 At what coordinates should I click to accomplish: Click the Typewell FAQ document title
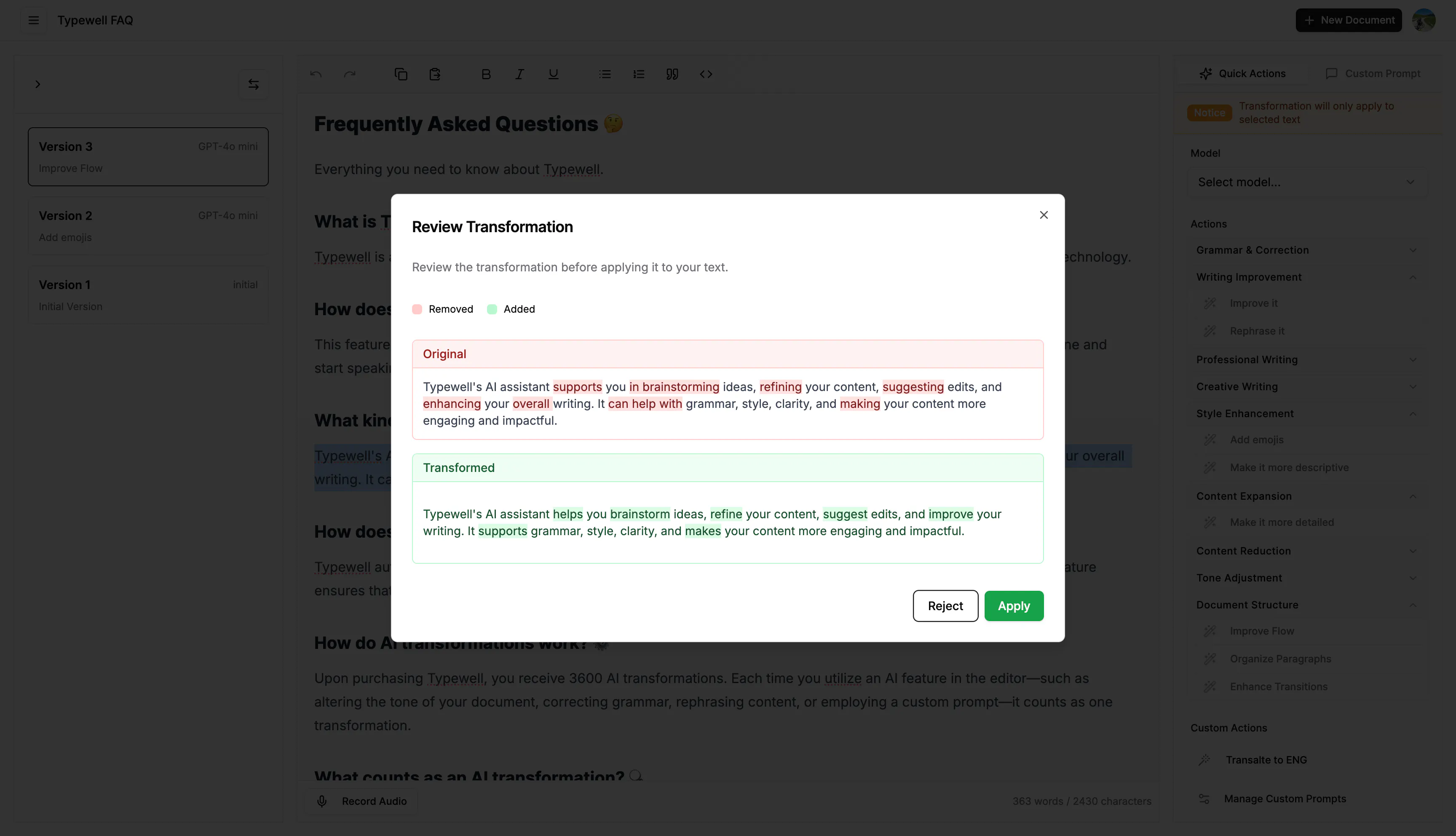pos(95,21)
